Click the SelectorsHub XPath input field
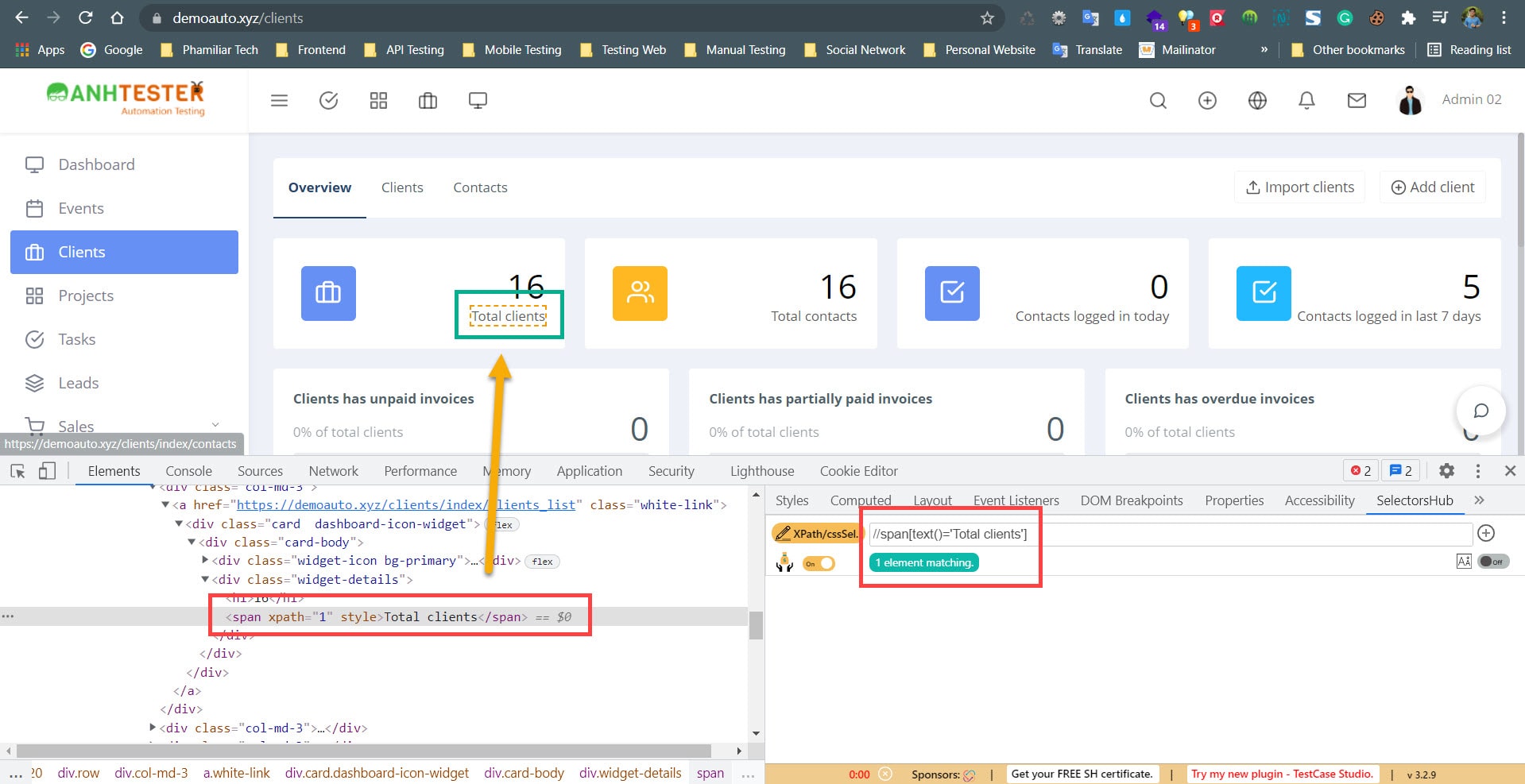 pos(1171,534)
